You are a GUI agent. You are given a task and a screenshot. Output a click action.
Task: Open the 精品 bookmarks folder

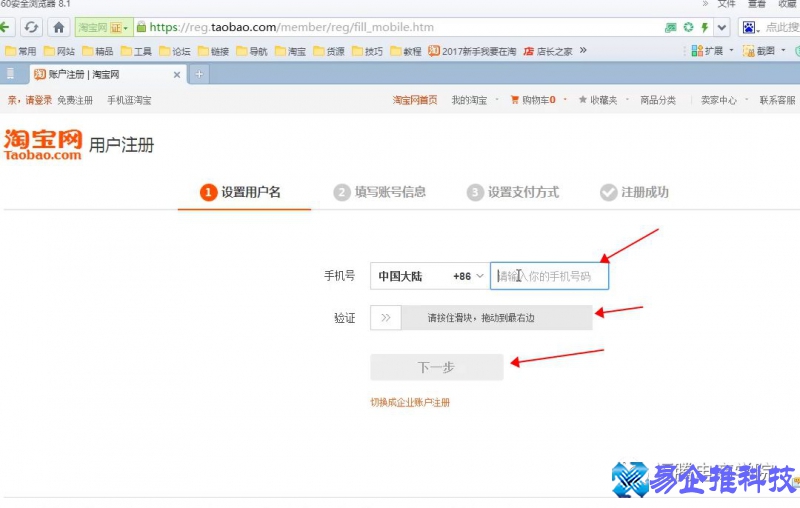click(97, 51)
